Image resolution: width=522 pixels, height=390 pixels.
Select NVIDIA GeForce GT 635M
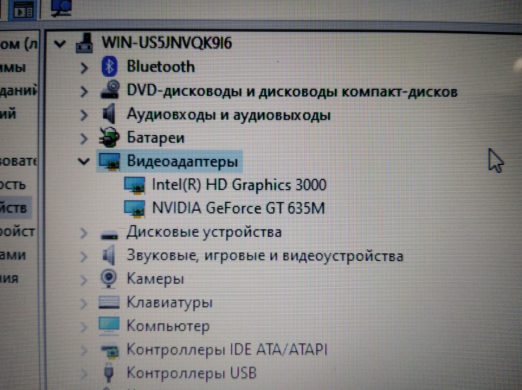(x=238, y=208)
